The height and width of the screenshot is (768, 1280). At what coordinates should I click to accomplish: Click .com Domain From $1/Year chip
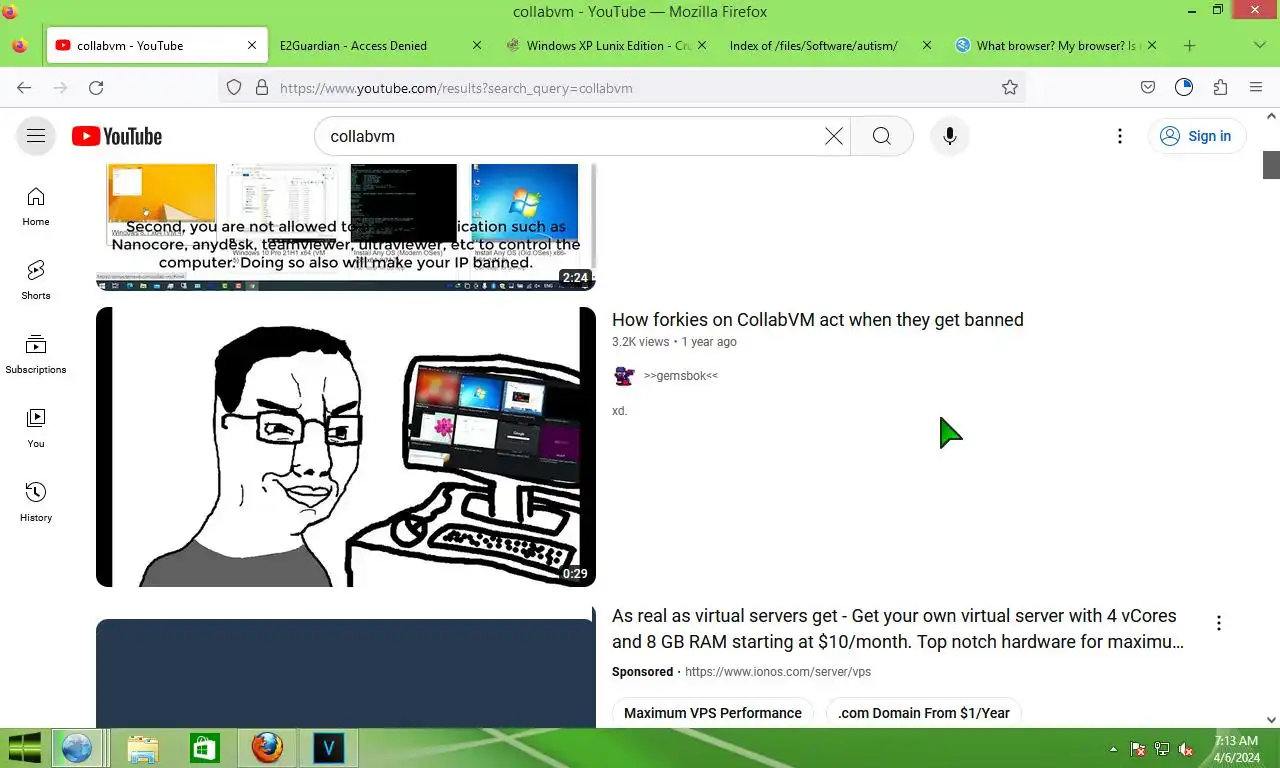click(923, 713)
